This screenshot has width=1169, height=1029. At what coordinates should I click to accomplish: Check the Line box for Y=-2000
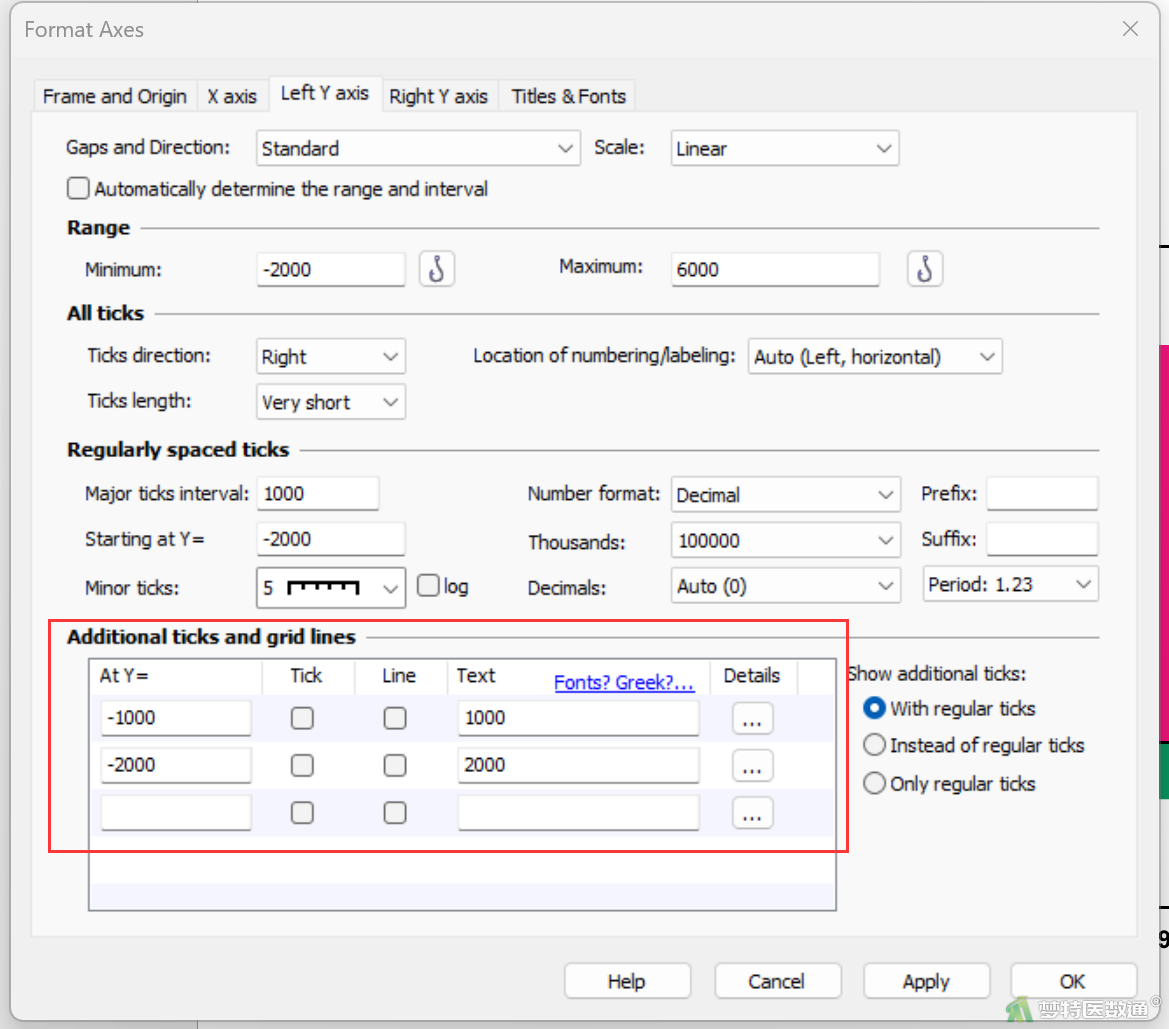click(x=395, y=765)
